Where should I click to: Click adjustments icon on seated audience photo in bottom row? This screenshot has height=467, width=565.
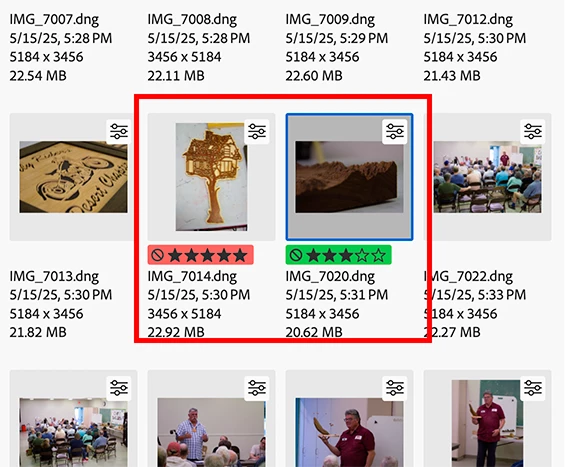(x=119, y=388)
